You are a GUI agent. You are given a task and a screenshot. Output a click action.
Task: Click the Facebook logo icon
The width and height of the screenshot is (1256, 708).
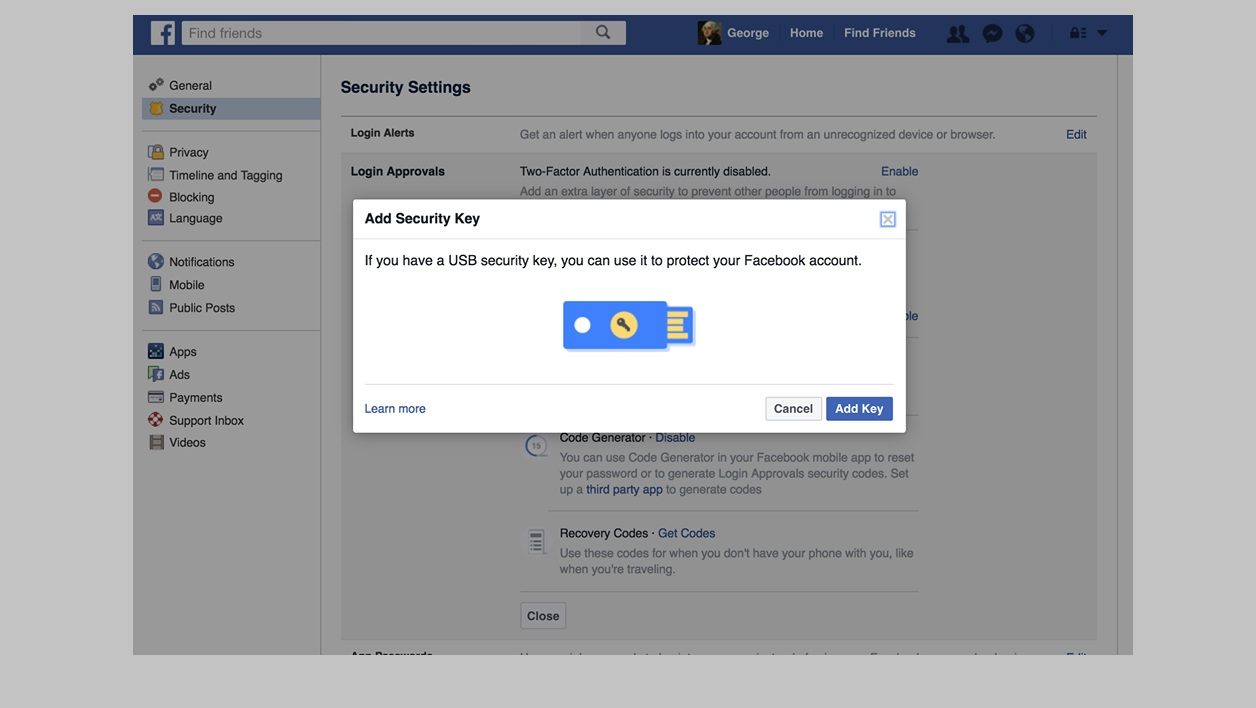click(x=163, y=33)
